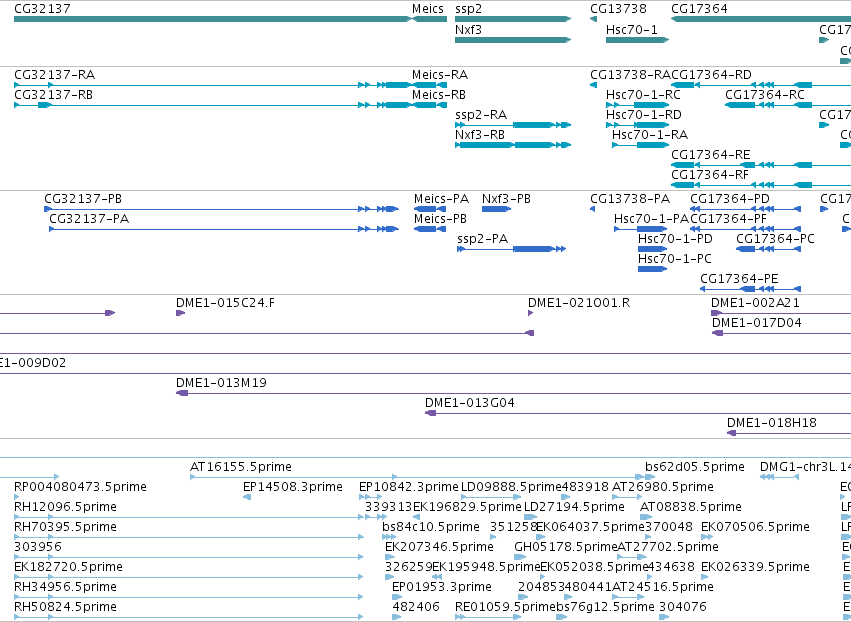Image resolution: width=851 pixels, height=622 pixels.
Task: Open the EP10842.3prime EST label
Action: click(409, 487)
